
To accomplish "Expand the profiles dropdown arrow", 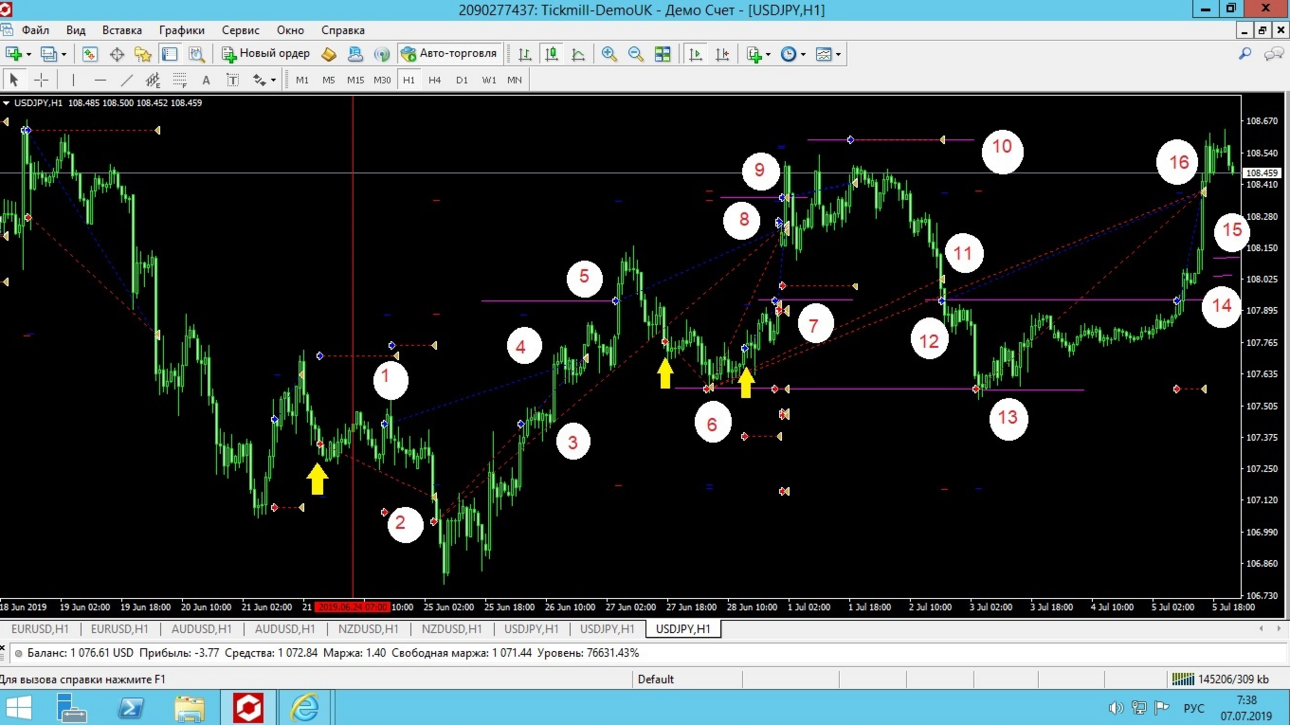I will coord(63,54).
